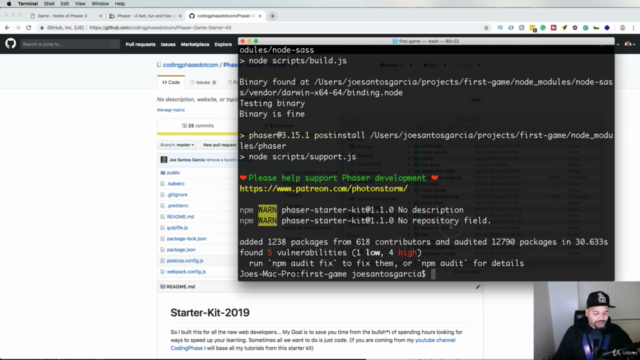Click the Patreon URL in the terminal

pos(324,189)
